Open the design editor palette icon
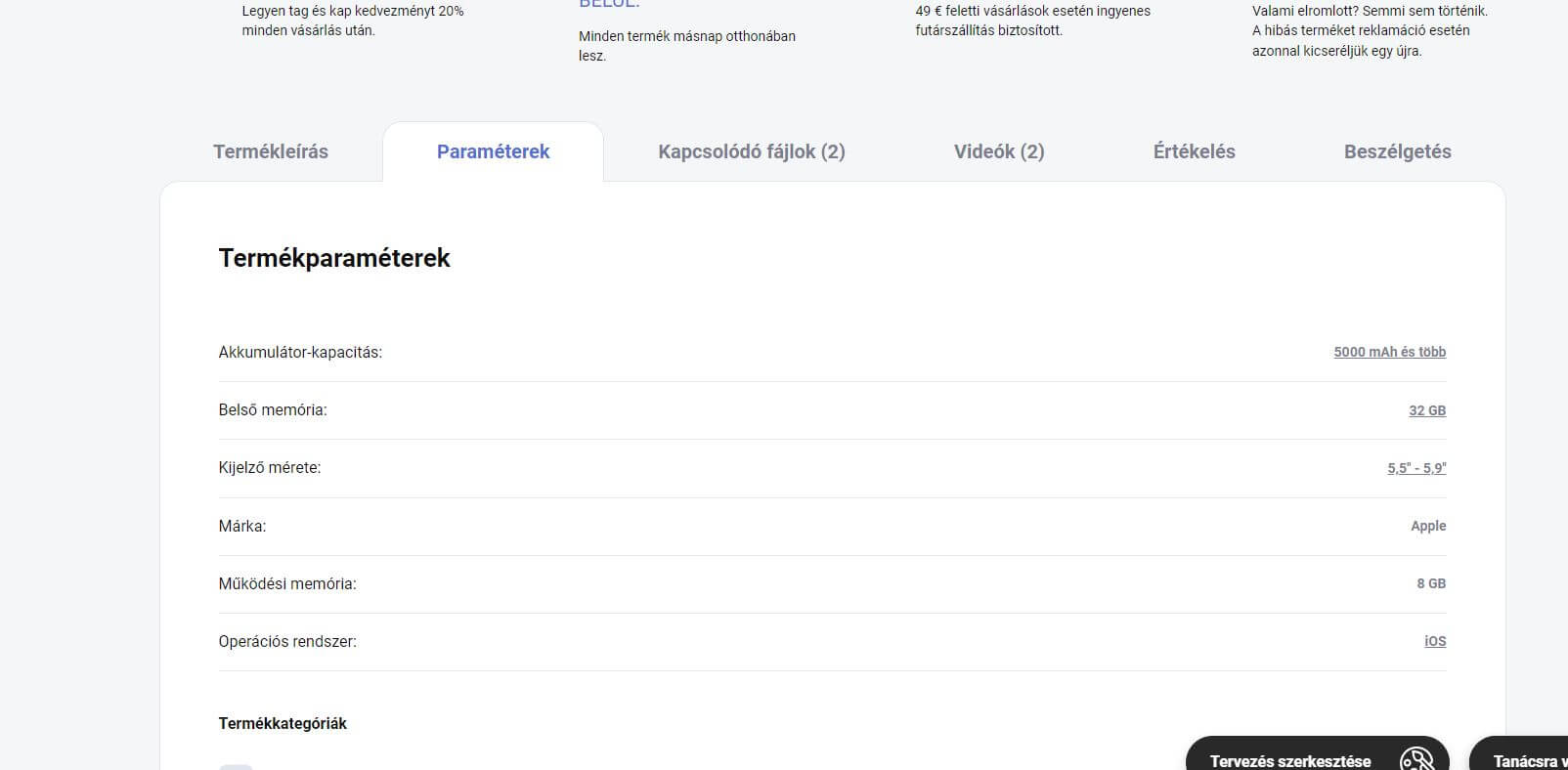This screenshot has height=770, width=1568. click(1416, 759)
